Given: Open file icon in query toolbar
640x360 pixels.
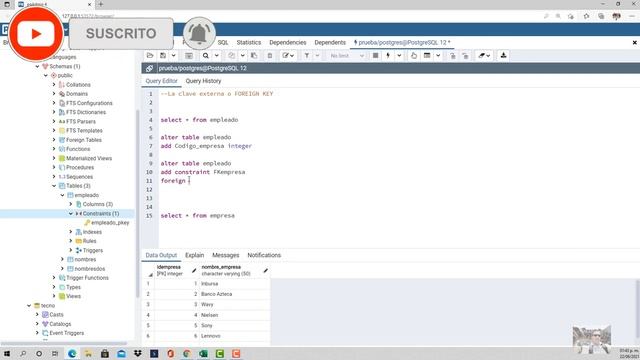Looking at the screenshot, I should (x=150, y=56).
